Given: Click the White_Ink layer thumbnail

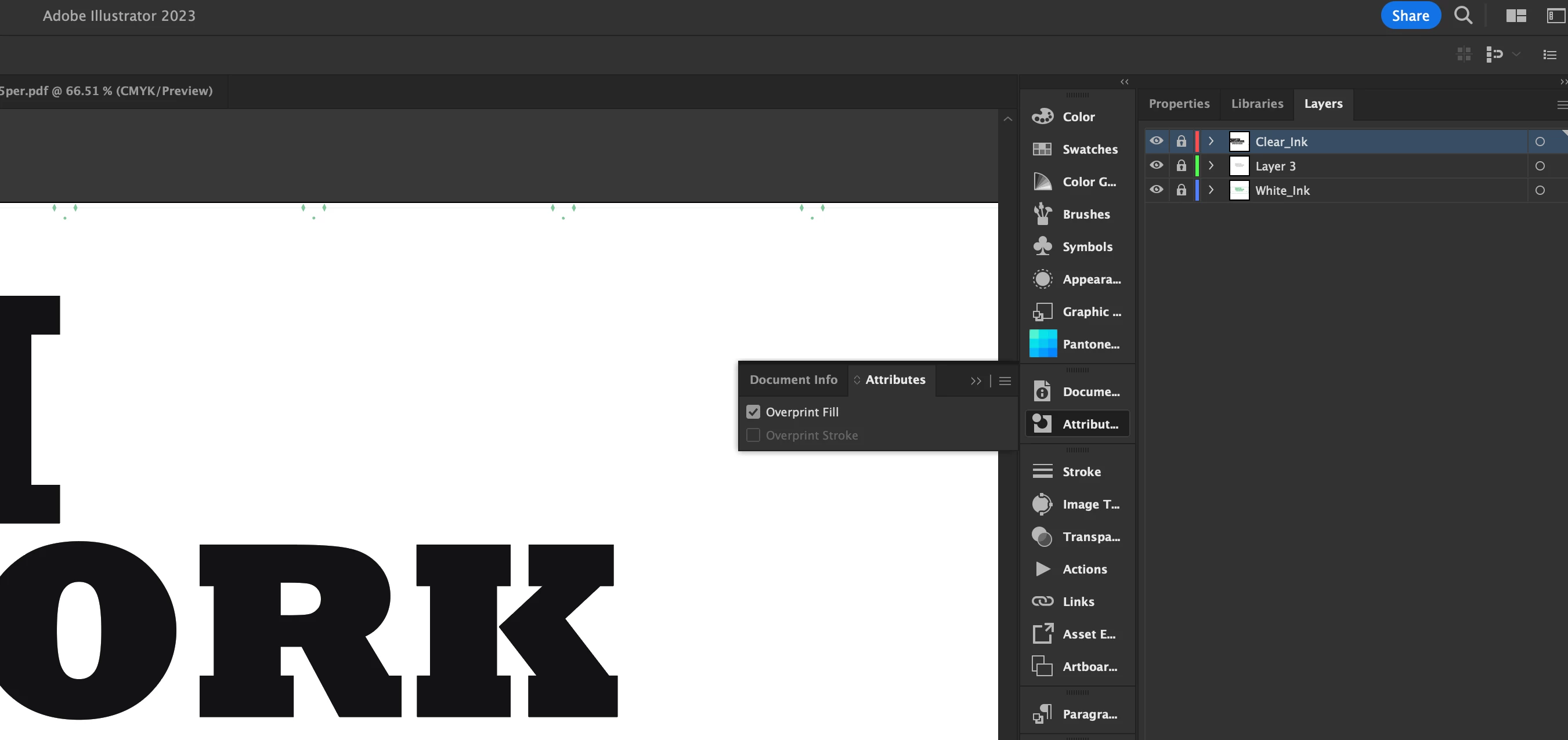Looking at the screenshot, I should [1239, 190].
